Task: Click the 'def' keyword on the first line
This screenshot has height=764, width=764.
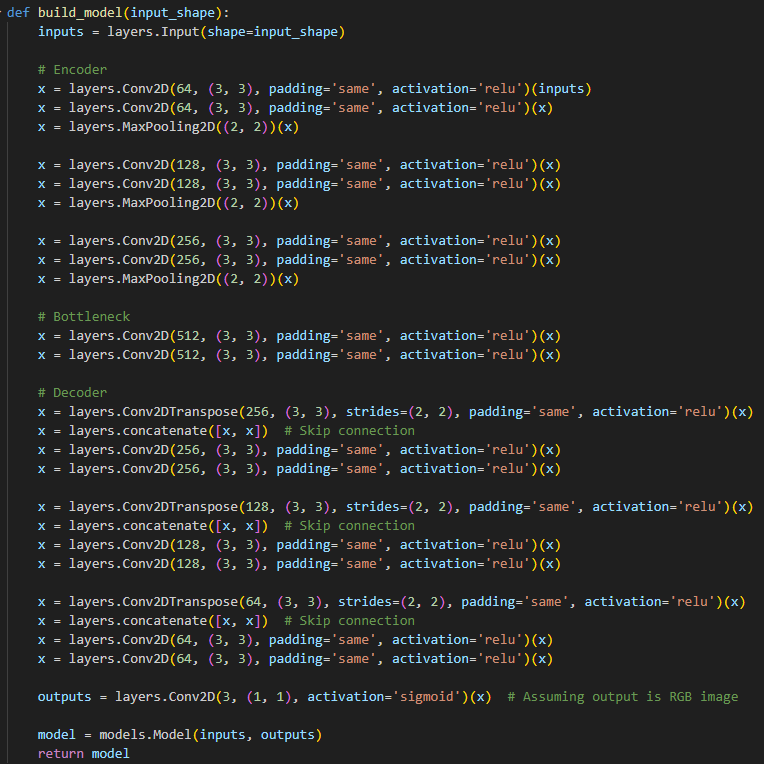Action: [18, 13]
